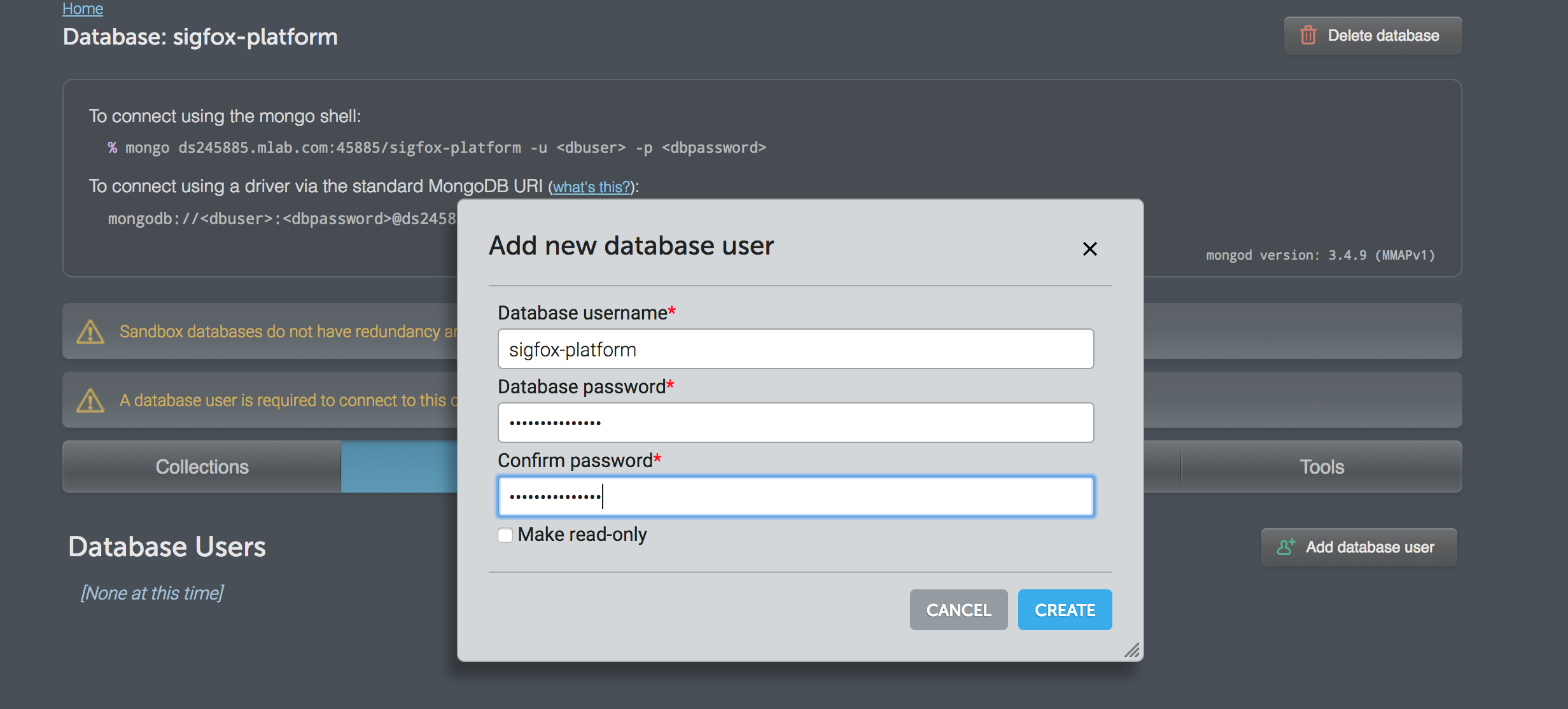Focus the Database username field
This screenshot has width=1568, height=709.
795,349
